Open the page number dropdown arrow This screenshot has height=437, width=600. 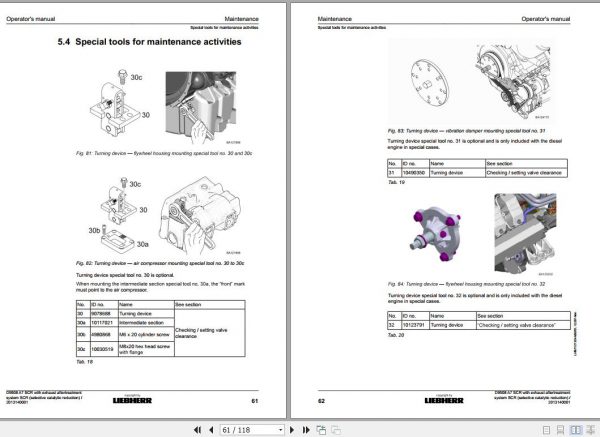pyautogui.click(x=280, y=430)
